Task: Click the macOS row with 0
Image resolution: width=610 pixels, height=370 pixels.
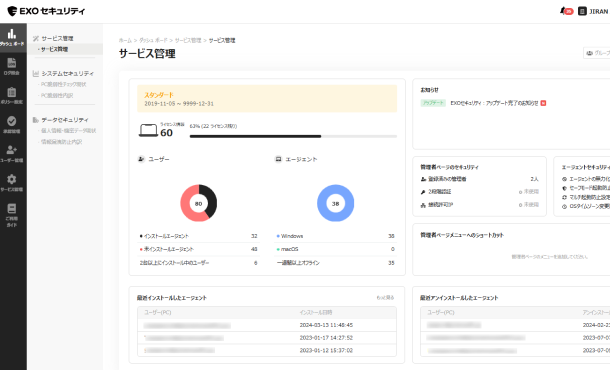Action: [x=335, y=249]
